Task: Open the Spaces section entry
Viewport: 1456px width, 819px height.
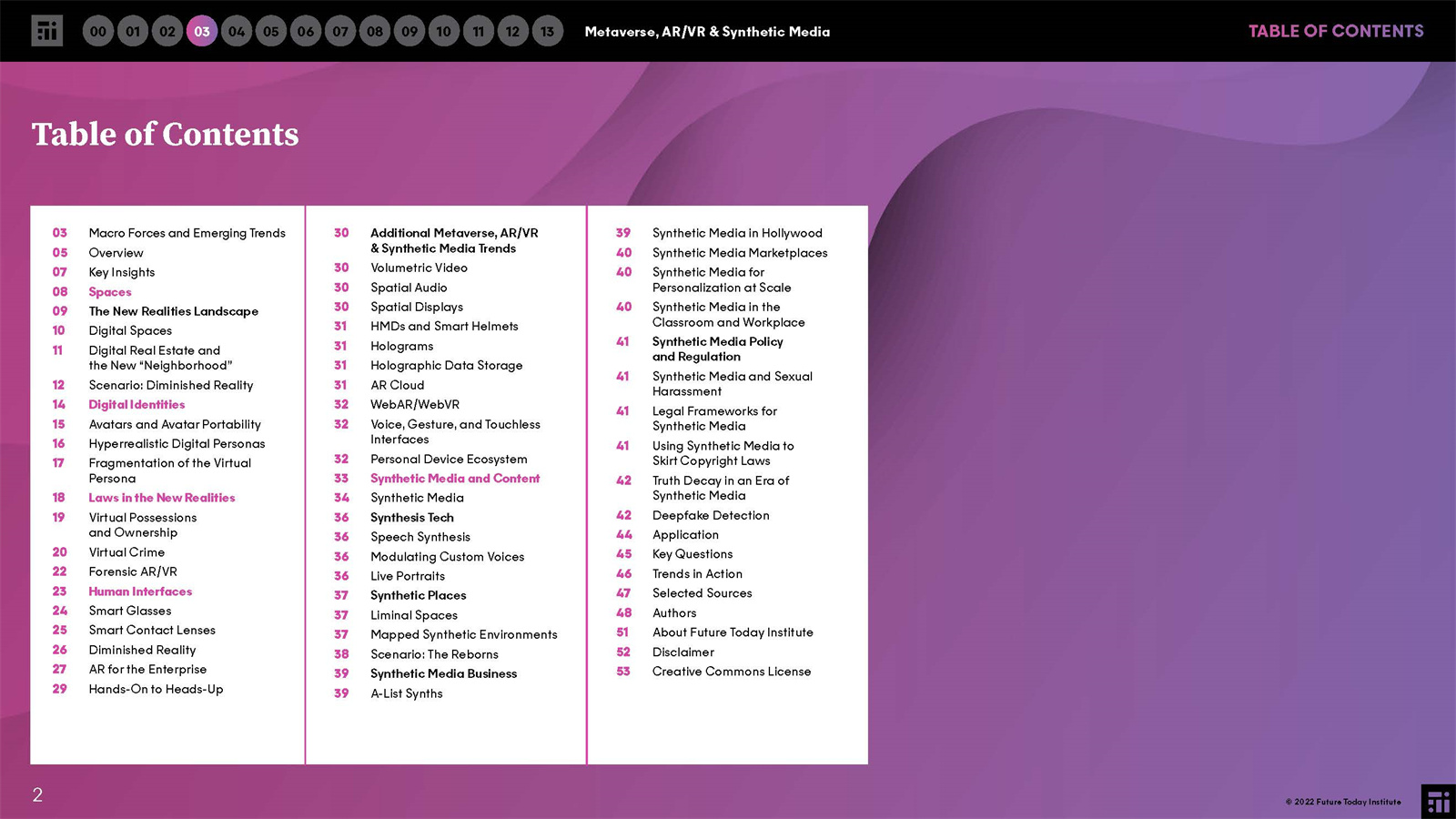Action: coord(110,292)
